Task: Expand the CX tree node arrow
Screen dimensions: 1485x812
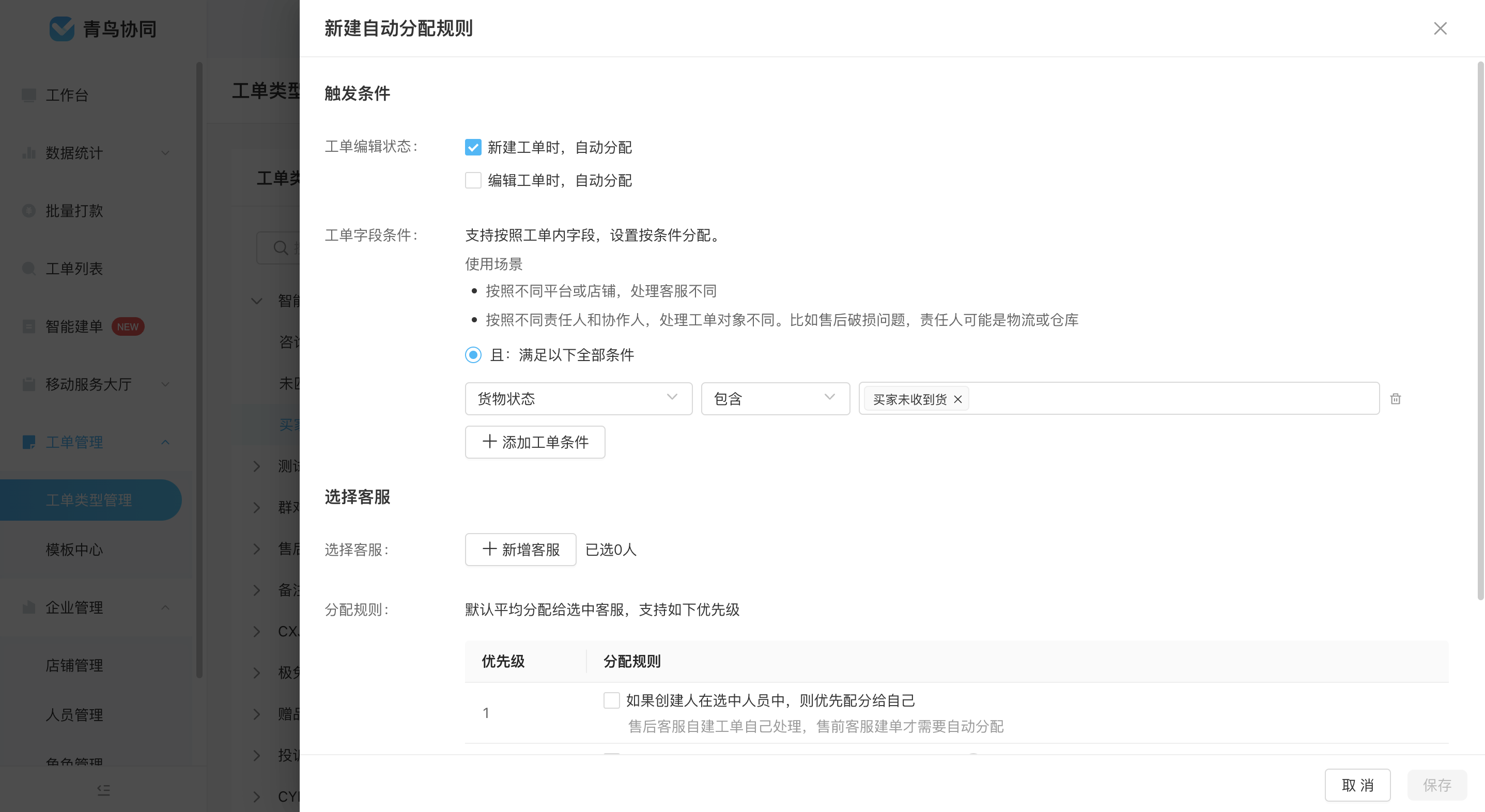Action: 256,631
